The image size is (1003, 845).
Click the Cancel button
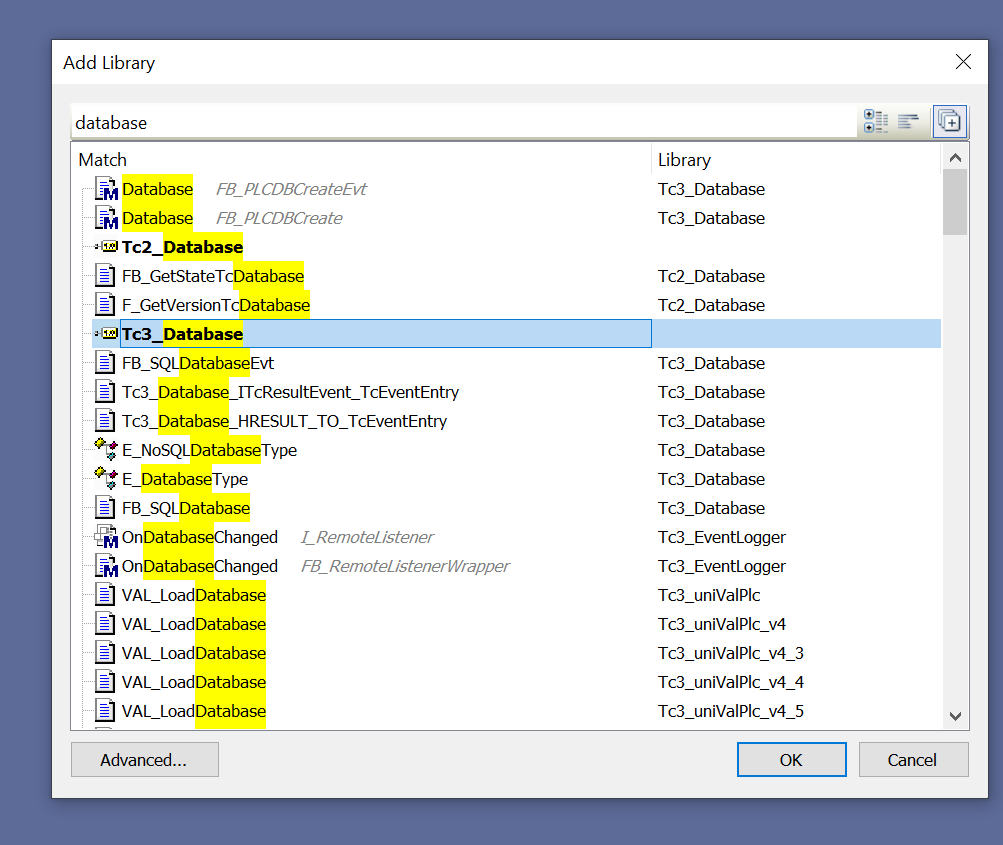913,759
